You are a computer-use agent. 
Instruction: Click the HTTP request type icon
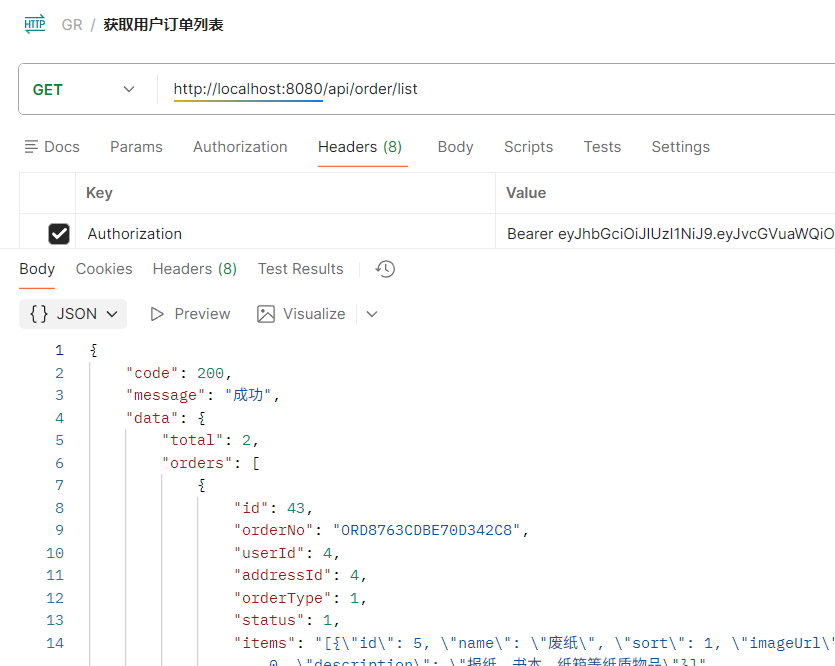click(x=36, y=24)
